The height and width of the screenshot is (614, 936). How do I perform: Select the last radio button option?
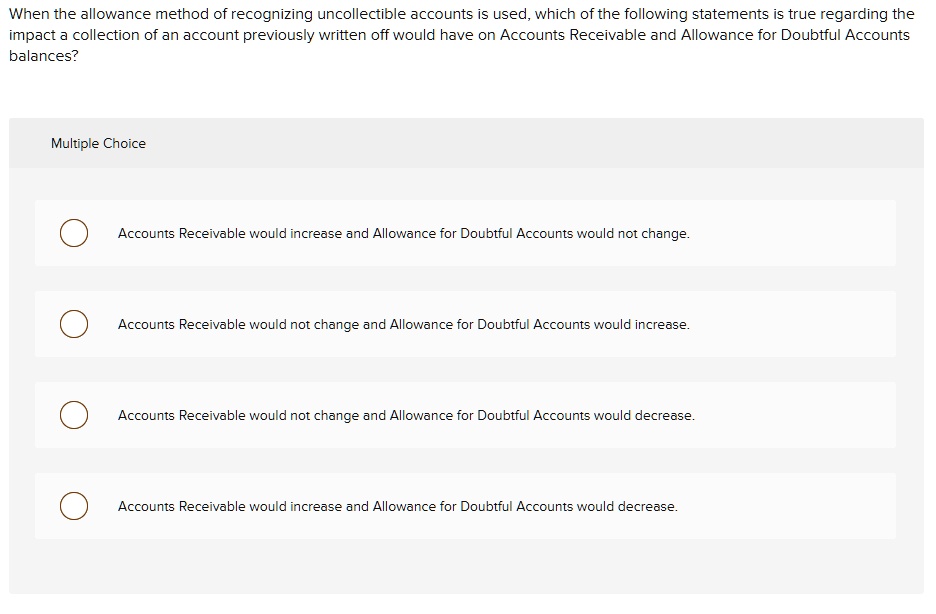tap(73, 506)
